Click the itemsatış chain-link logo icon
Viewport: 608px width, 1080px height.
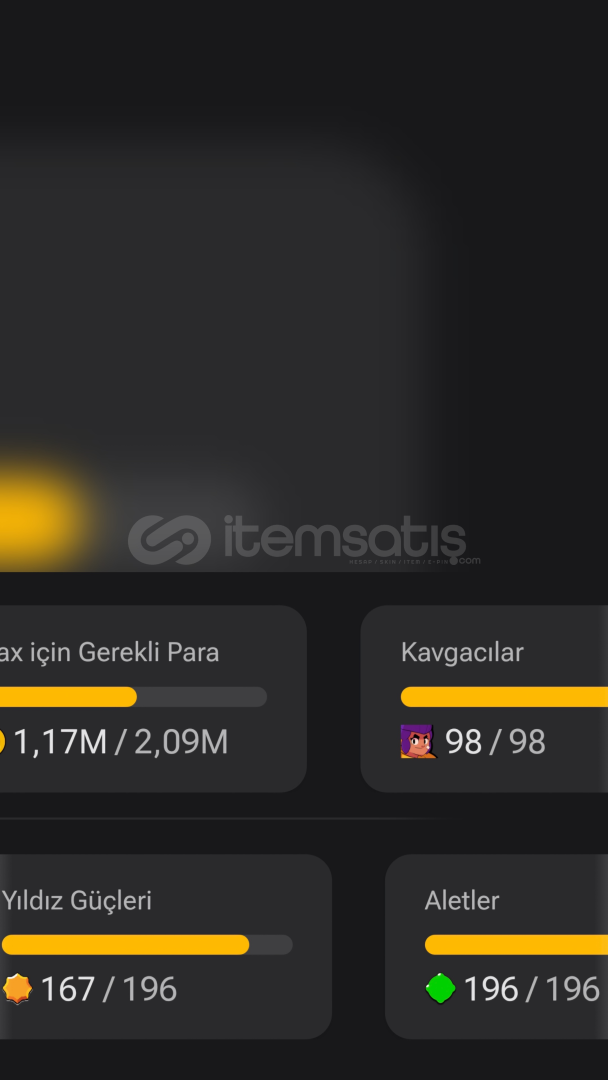coord(169,540)
